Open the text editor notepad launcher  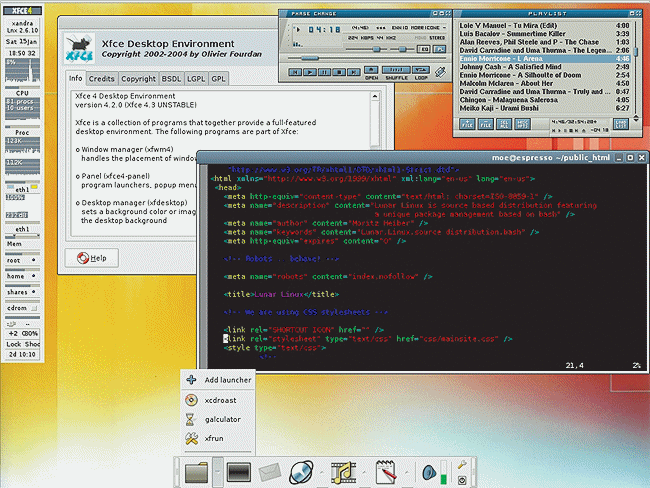point(386,472)
